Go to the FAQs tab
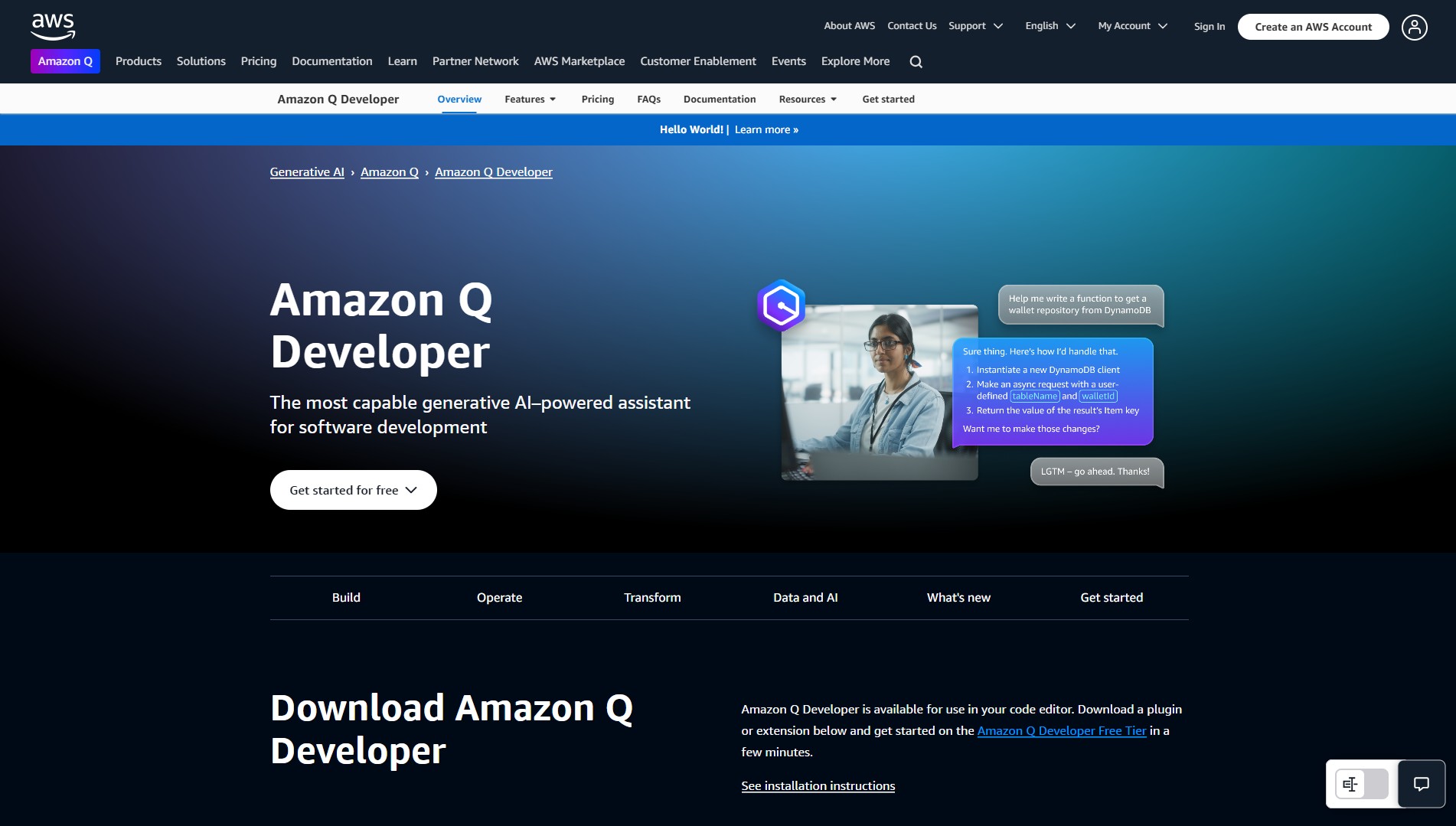The width and height of the screenshot is (1456, 826). (x=649, y=100)
